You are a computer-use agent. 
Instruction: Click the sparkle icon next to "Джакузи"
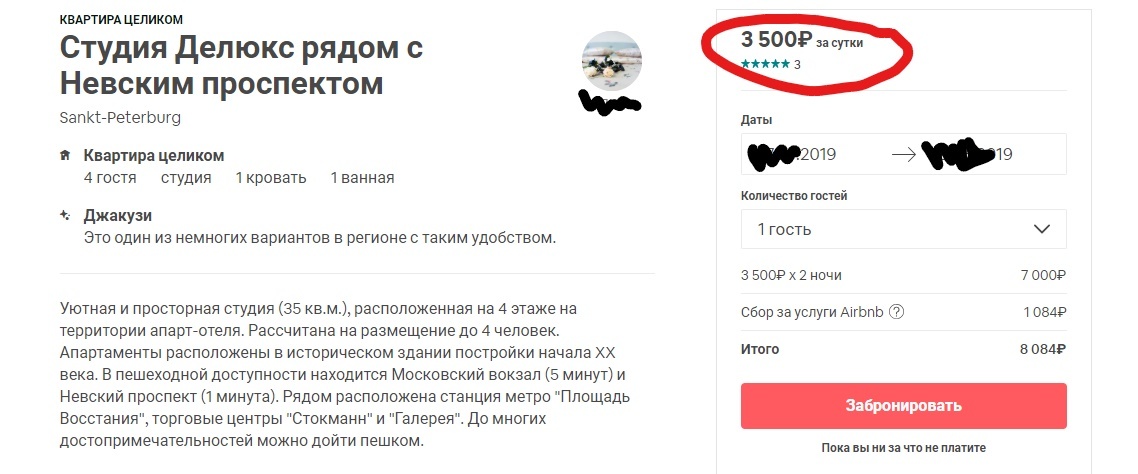pos(65,215)
